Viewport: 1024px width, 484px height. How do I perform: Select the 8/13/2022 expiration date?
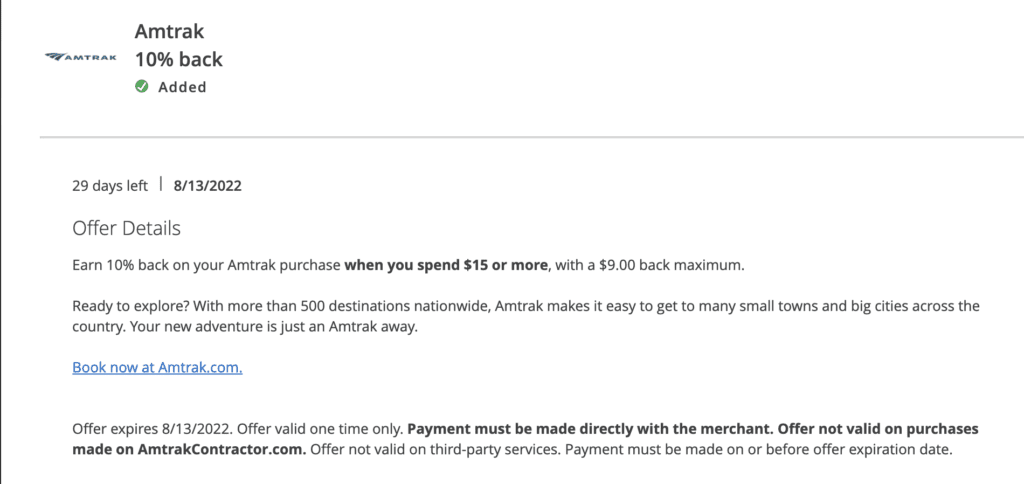pyautogui.click(x=208, y=186)
